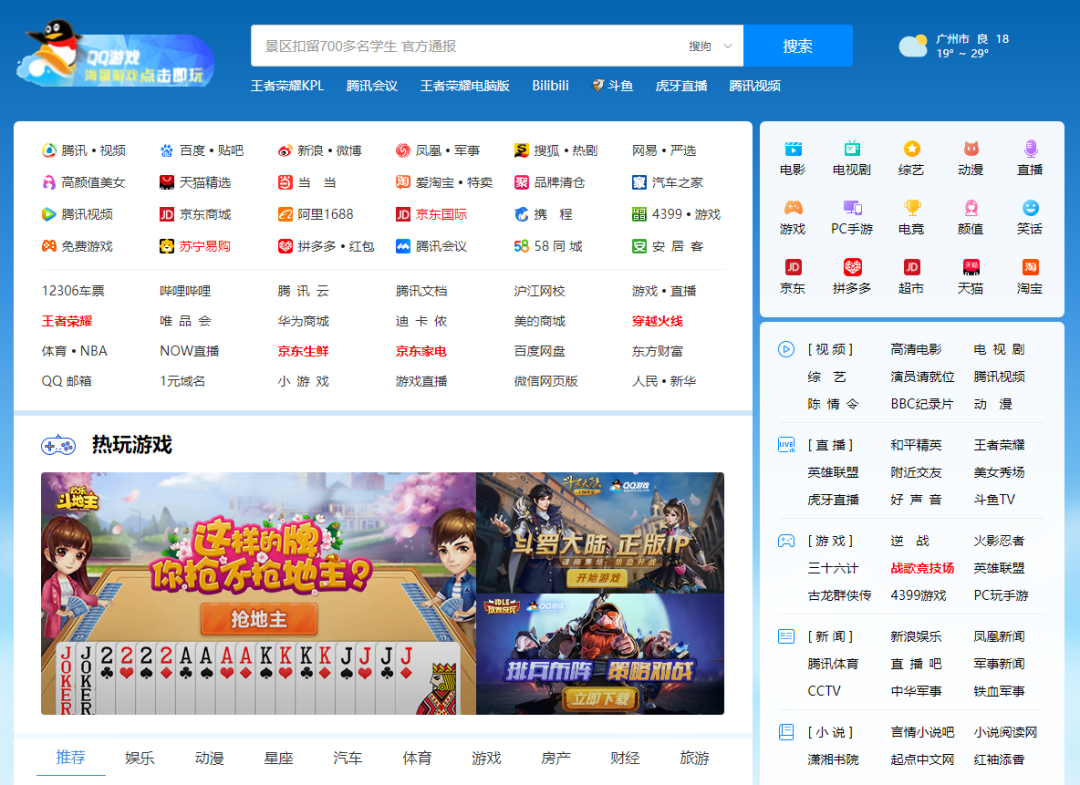Open 王者荣耀KPL hot link
Viewport: 1080px width, 785px height.
coord(287,85)
